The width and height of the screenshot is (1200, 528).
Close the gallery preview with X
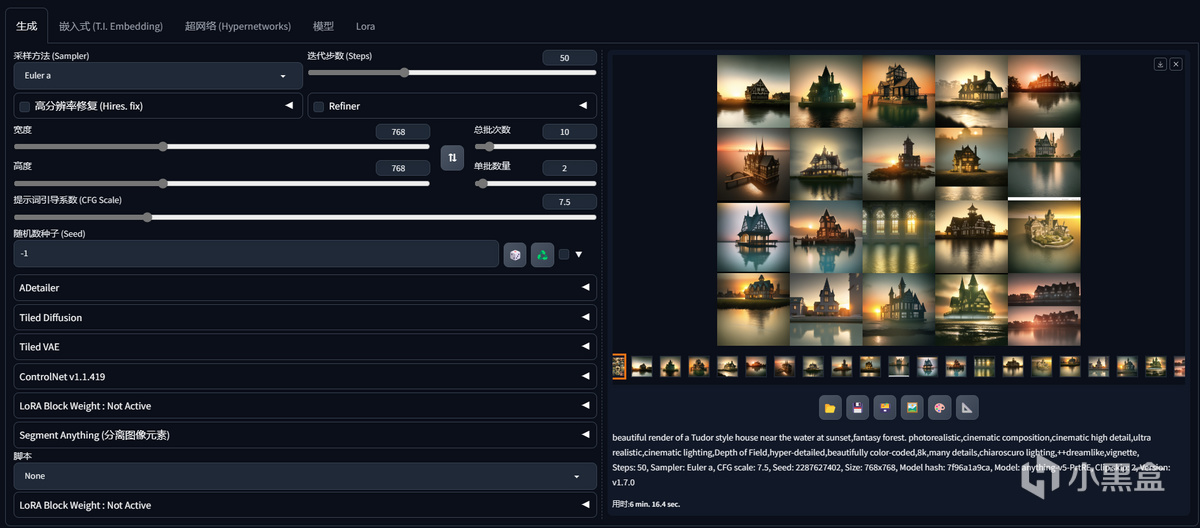[x=1176, y=64]
